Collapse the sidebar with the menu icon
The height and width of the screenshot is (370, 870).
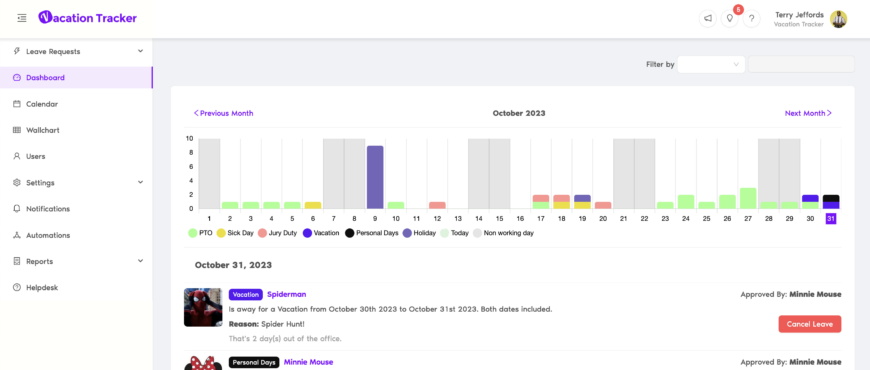[x=22, y=18]
